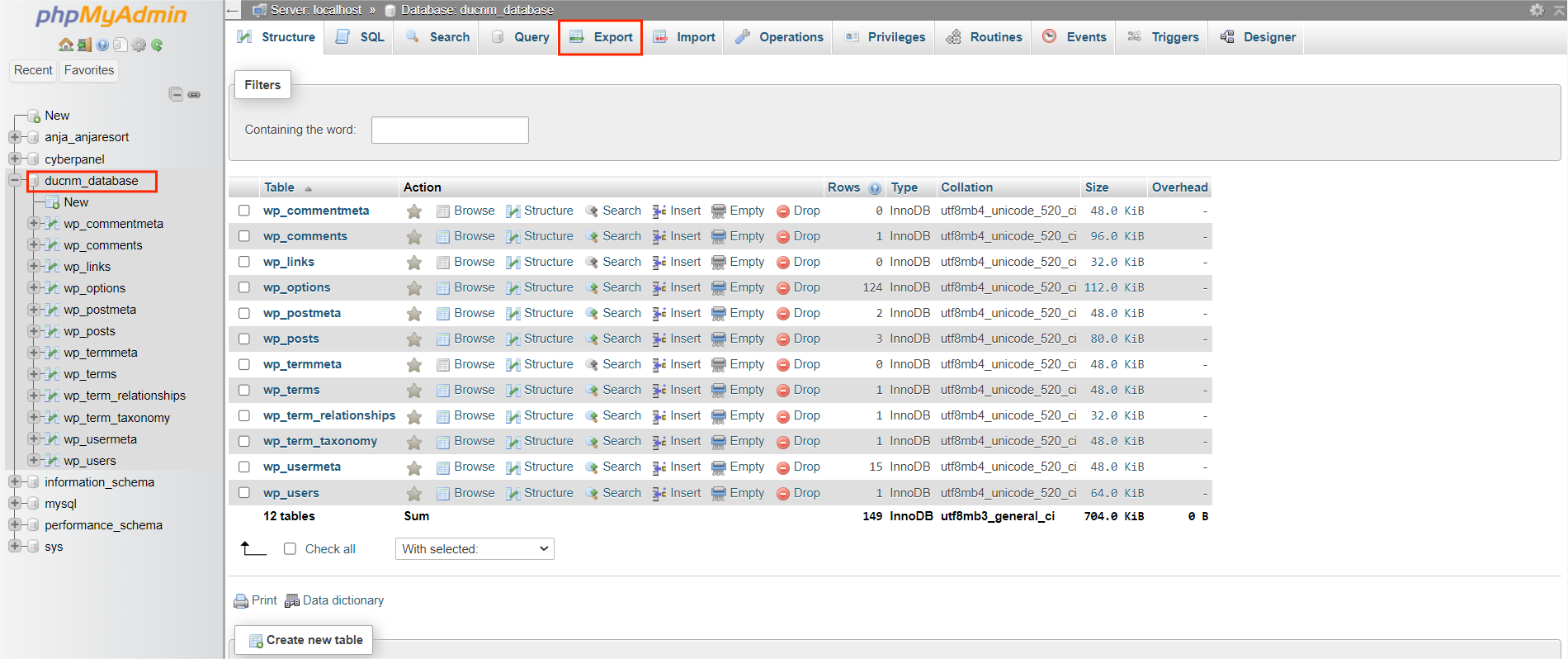
Task: Open the Operations tab
Action: coord(779,37)
